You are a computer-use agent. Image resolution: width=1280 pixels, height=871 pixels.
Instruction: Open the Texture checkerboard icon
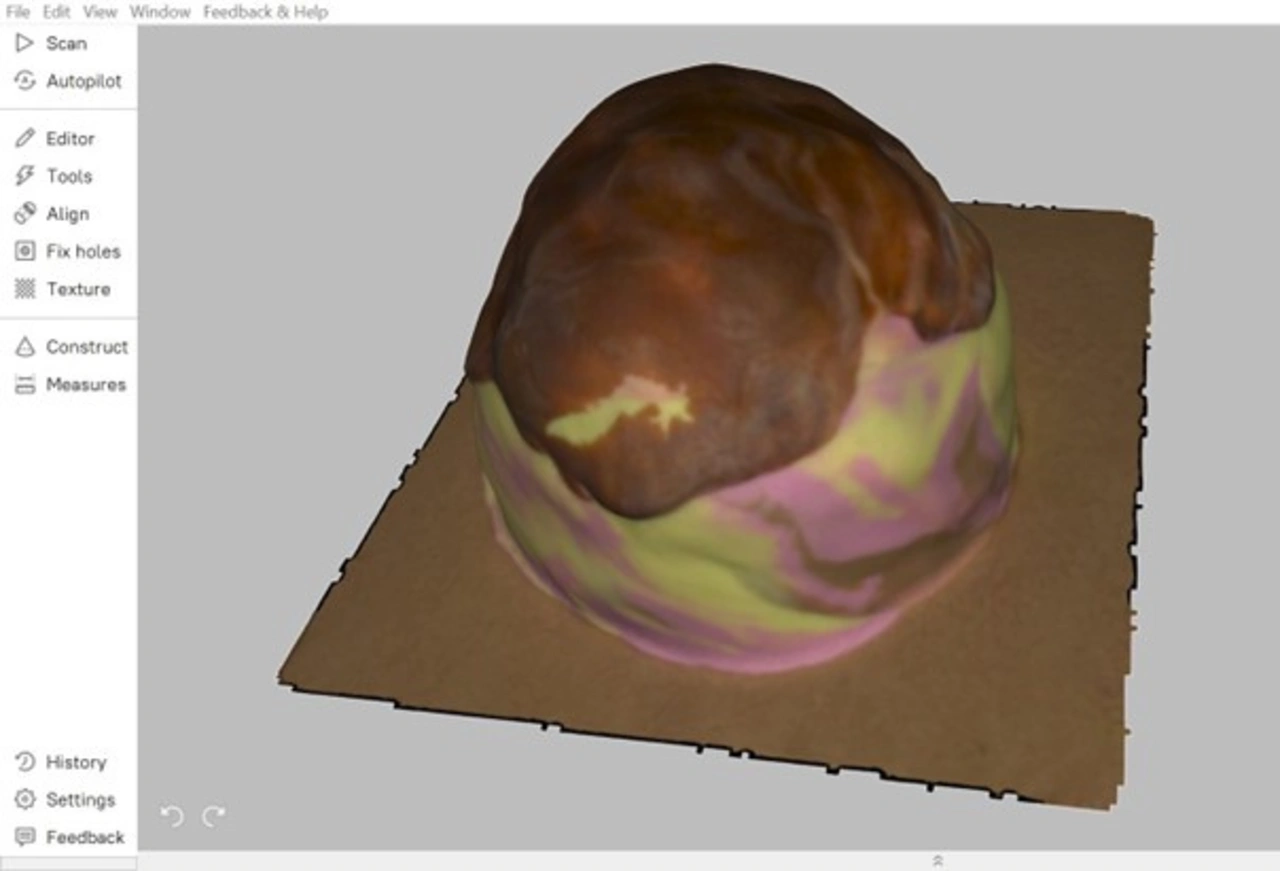25,289
